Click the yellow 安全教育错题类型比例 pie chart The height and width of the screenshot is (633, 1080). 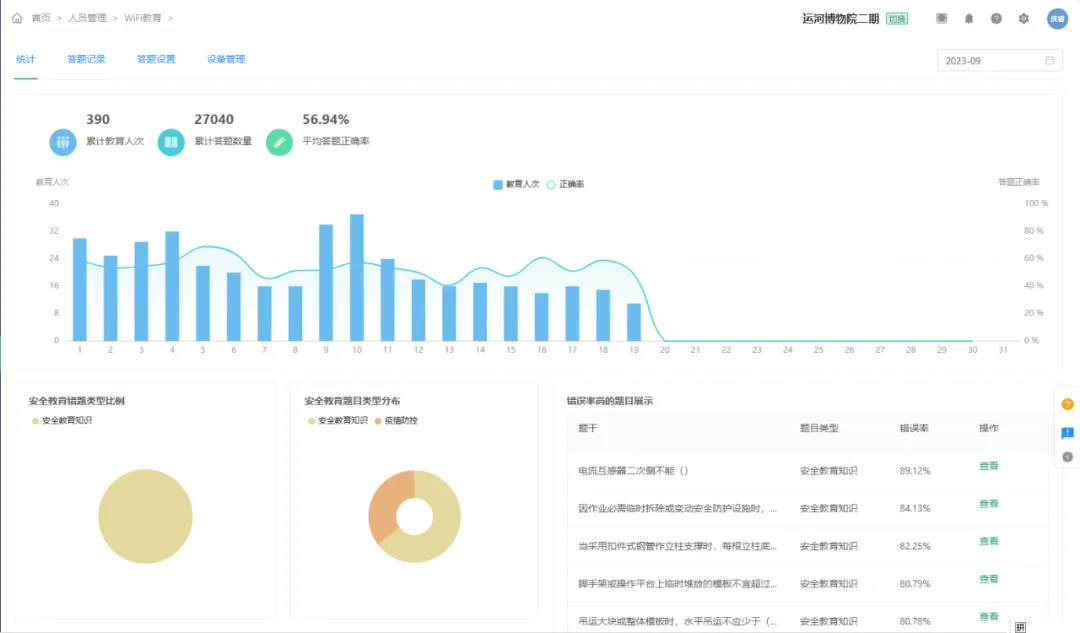(145, 517)
